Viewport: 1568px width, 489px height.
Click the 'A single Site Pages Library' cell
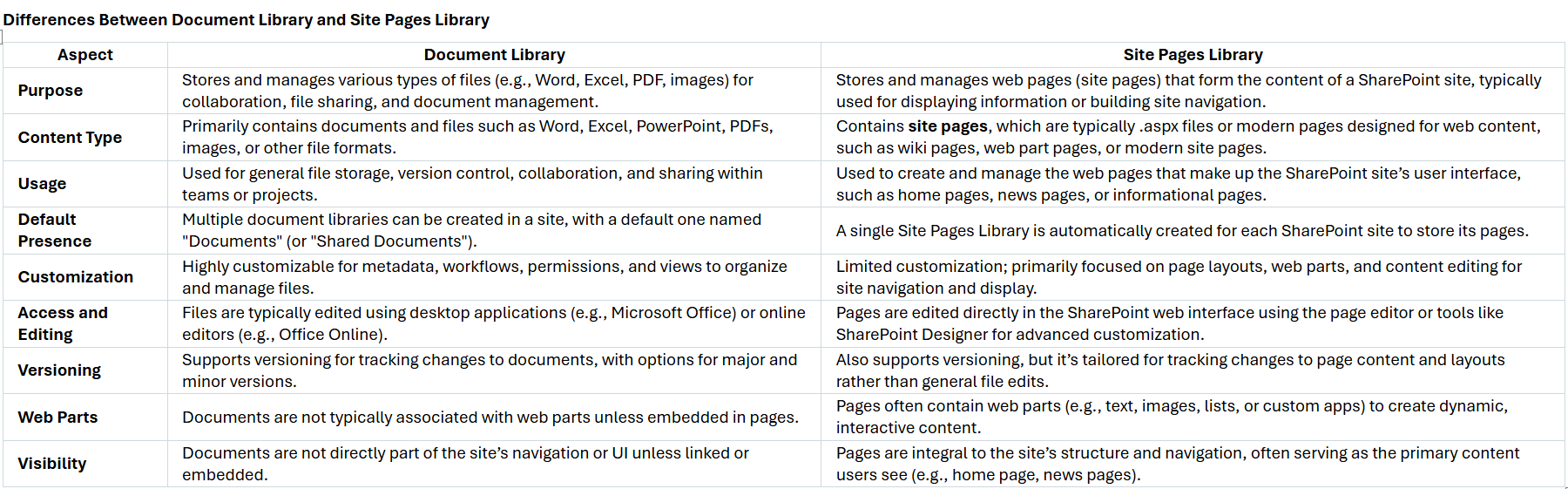click(1182, 231)
